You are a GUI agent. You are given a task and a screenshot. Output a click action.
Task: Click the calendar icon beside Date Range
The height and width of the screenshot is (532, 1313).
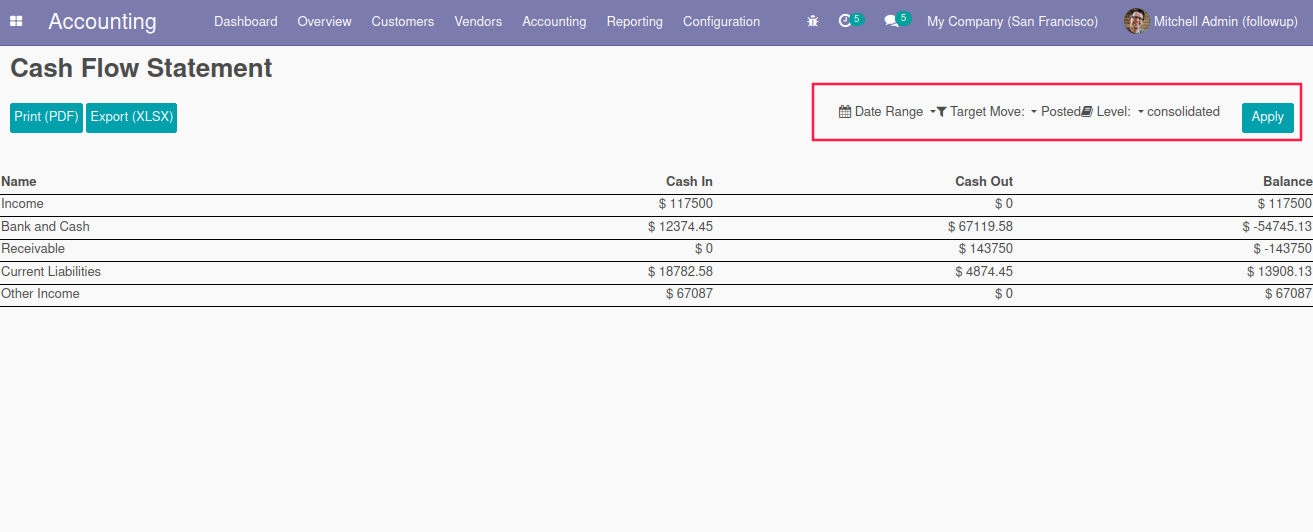click(845, 112)
